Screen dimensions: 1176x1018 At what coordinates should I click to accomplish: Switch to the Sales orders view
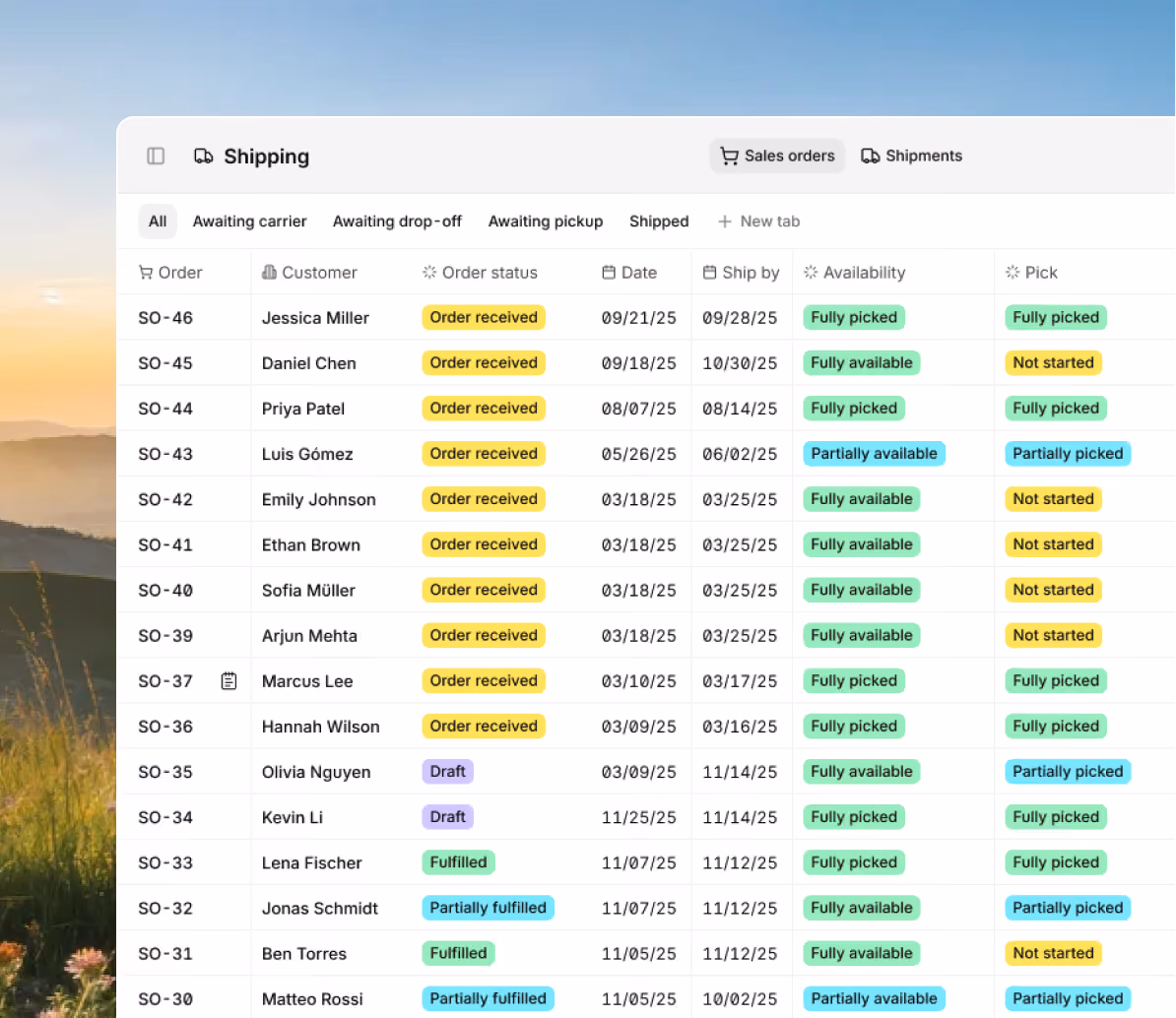tap(777, 156)
